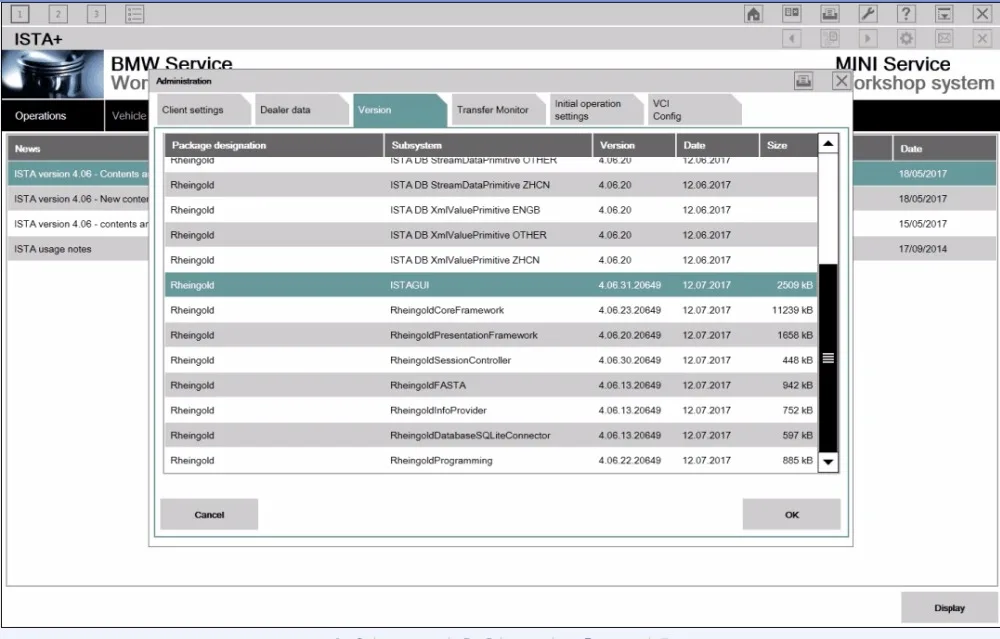
Task: Click the envelope icon in second toolbar row
Action: pos(945,38)
